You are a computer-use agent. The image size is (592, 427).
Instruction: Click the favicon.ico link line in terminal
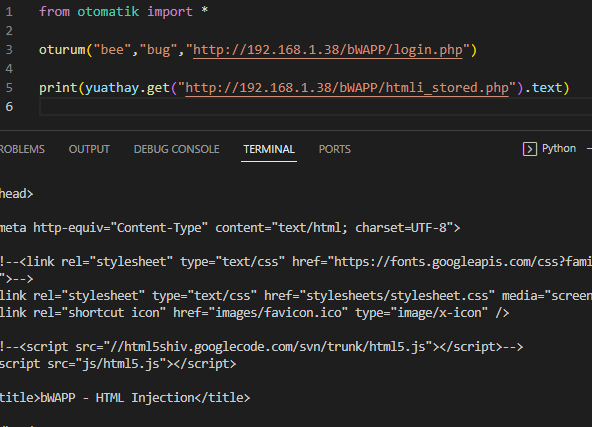point(254,313)
